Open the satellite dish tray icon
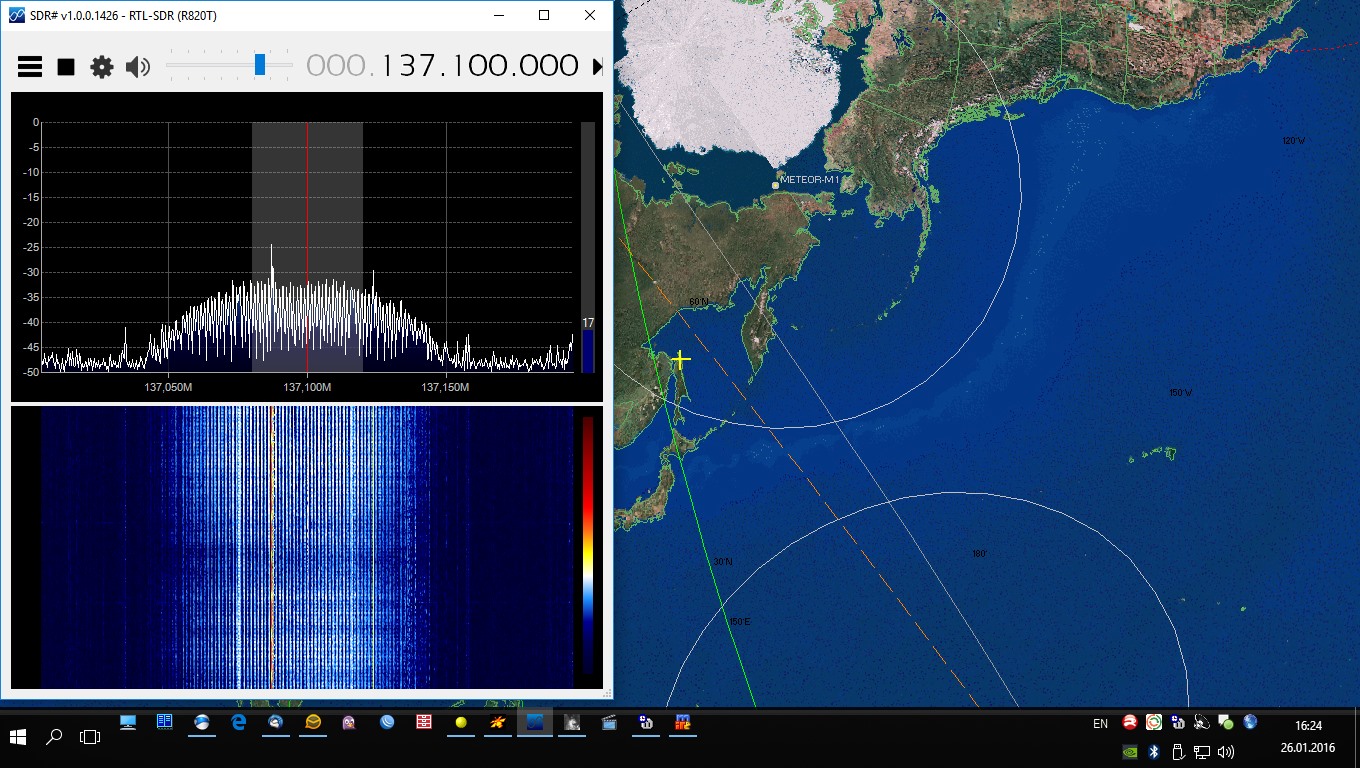The width and height of the screenshot is (1360, 768). pyautogui.click(x=1202, y=722)
